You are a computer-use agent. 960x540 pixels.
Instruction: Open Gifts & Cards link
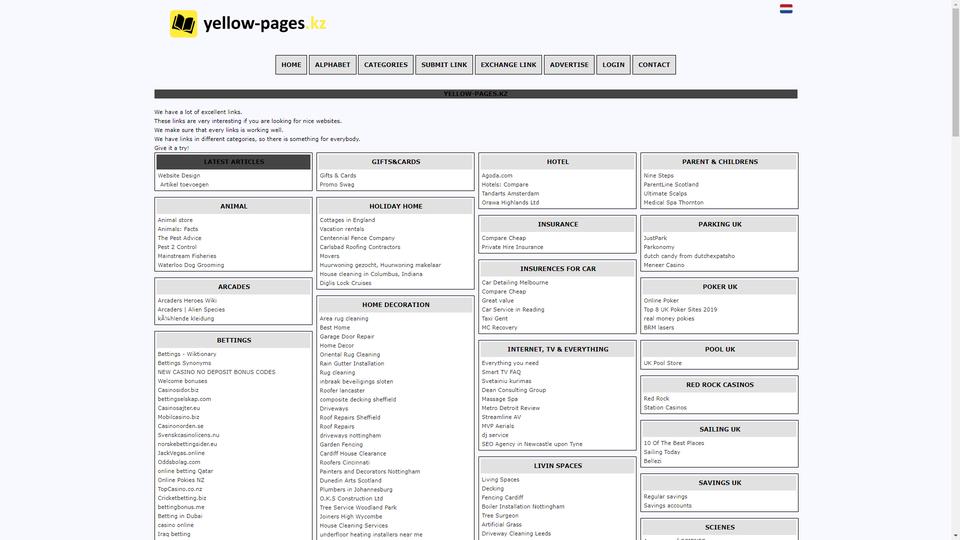point(338,176)
